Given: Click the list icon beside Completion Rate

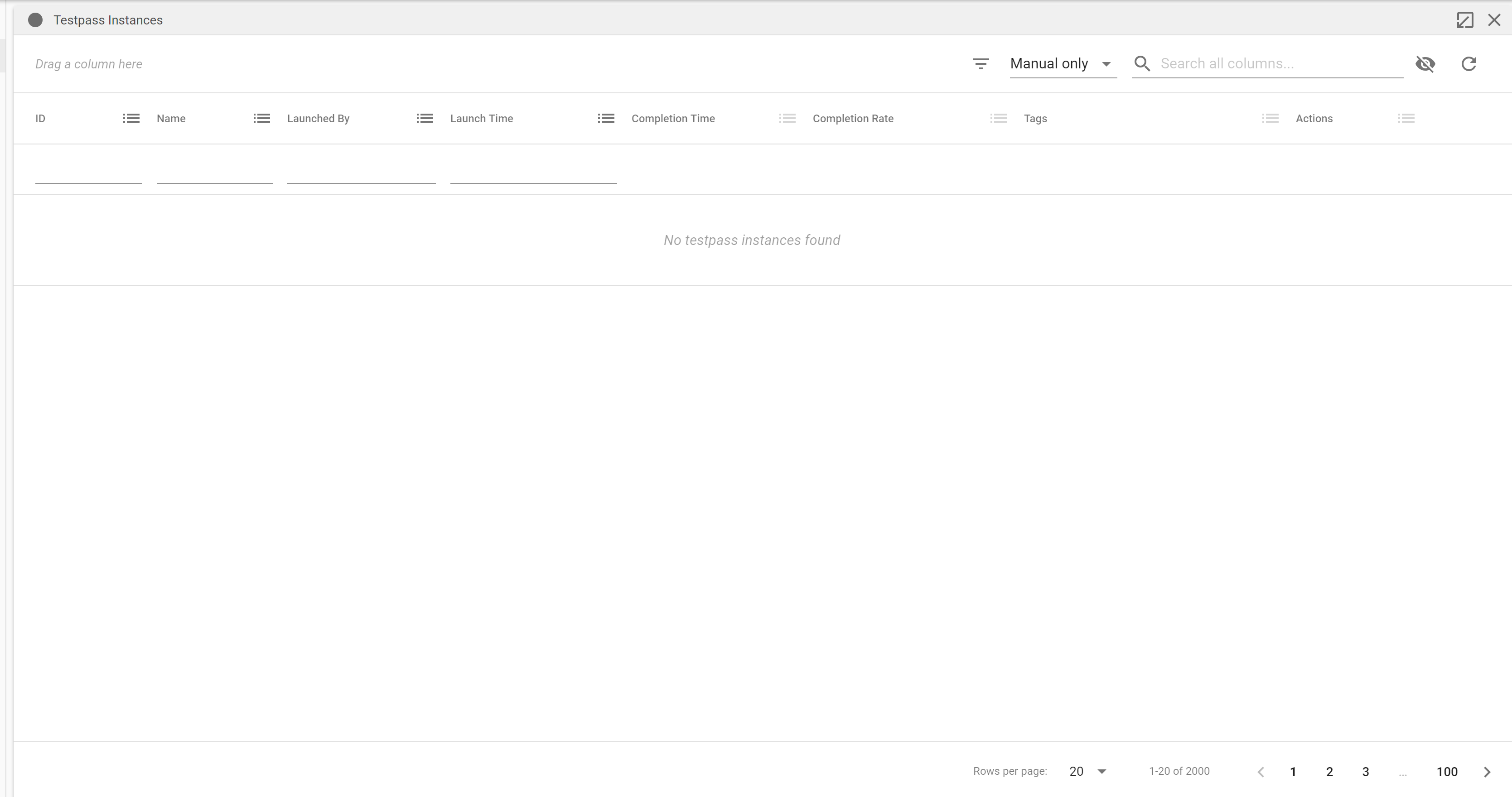Looking at the screenshot, I should [998, 118].
